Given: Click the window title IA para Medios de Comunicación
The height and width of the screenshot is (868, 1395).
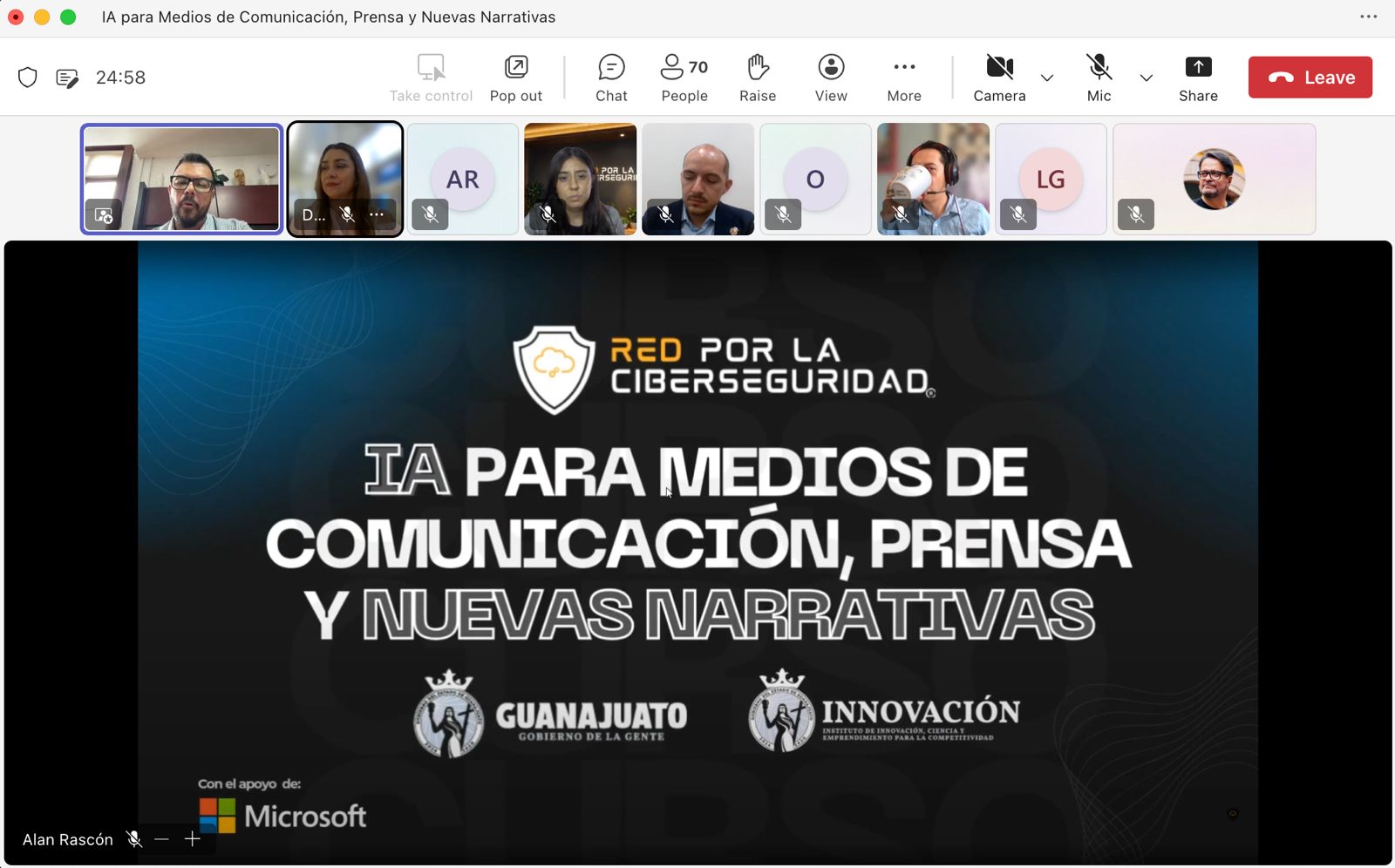Looking at the screenshot, I should click(x=329, y=17).
